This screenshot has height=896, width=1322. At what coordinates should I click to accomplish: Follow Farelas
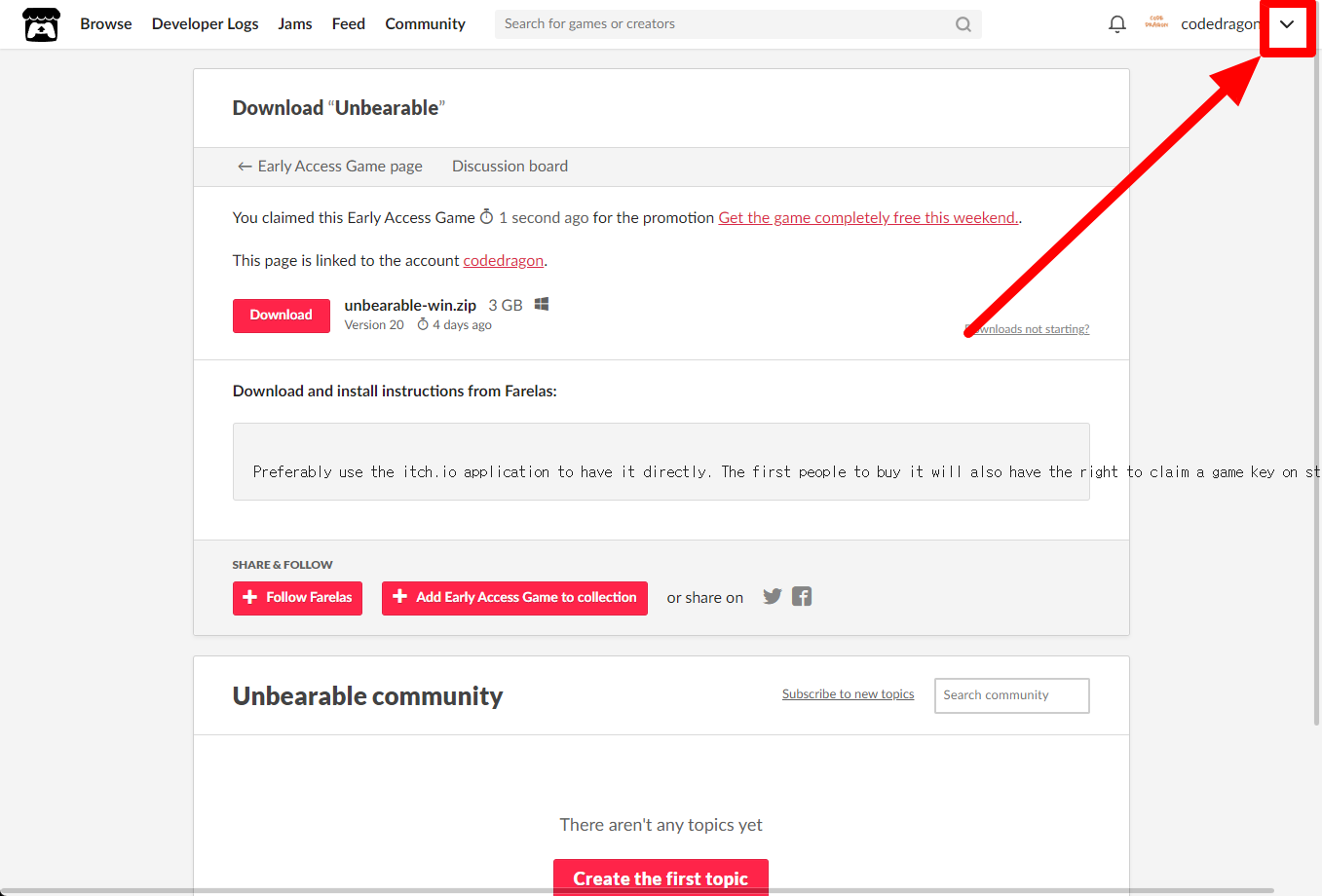297,598
